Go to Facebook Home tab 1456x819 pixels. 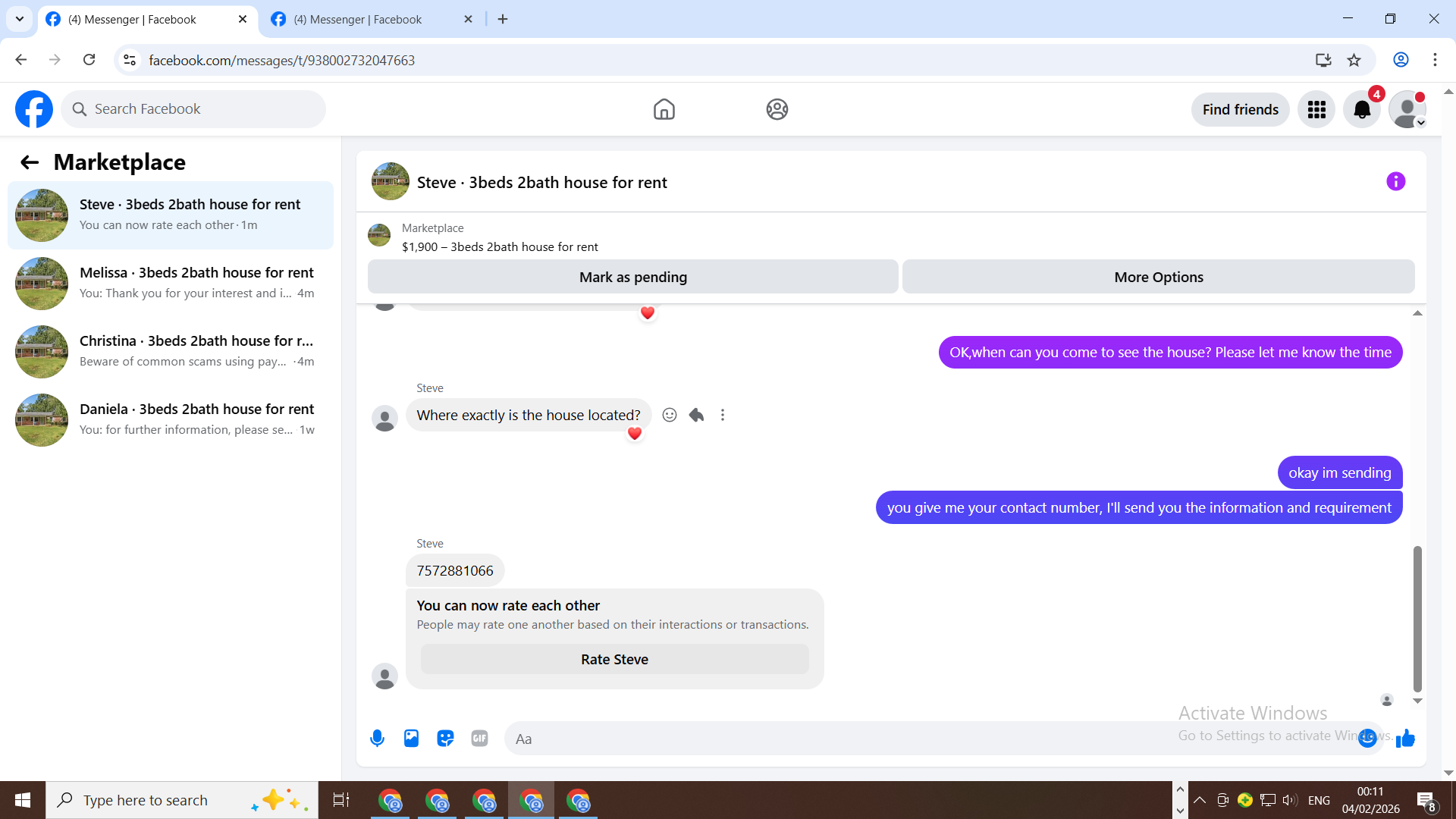[664, 110]
